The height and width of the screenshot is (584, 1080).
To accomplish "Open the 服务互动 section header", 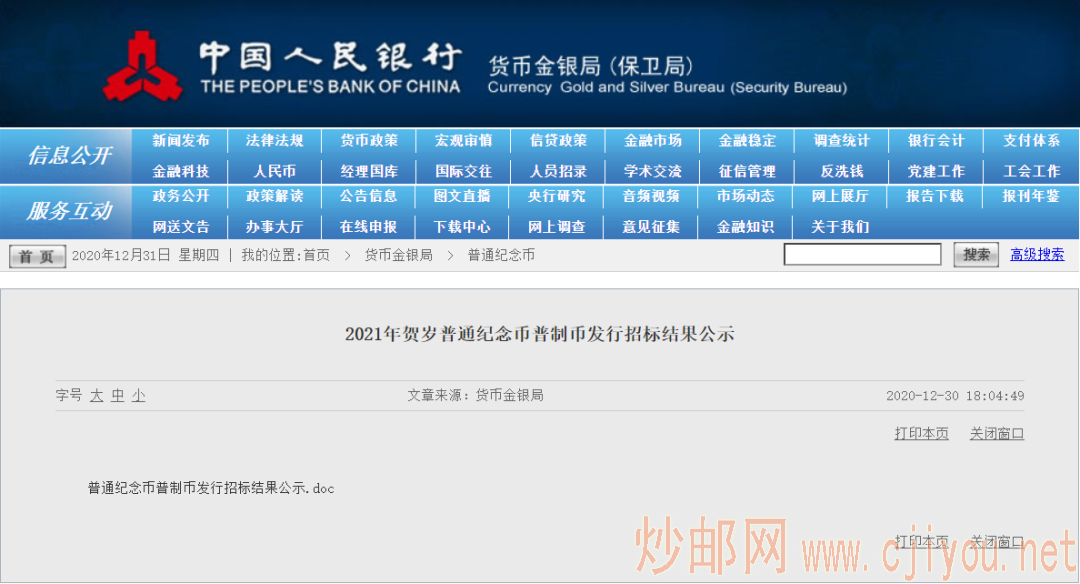I will click(69, 211).
